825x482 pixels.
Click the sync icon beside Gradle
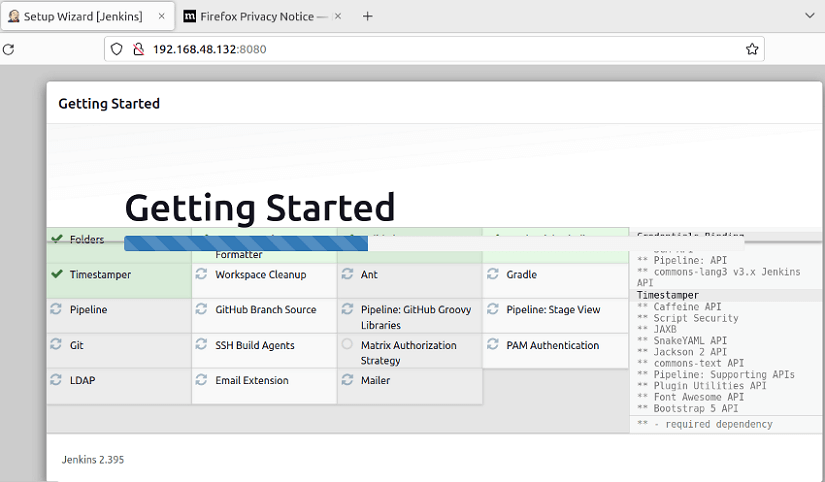(x=492, y=274)
